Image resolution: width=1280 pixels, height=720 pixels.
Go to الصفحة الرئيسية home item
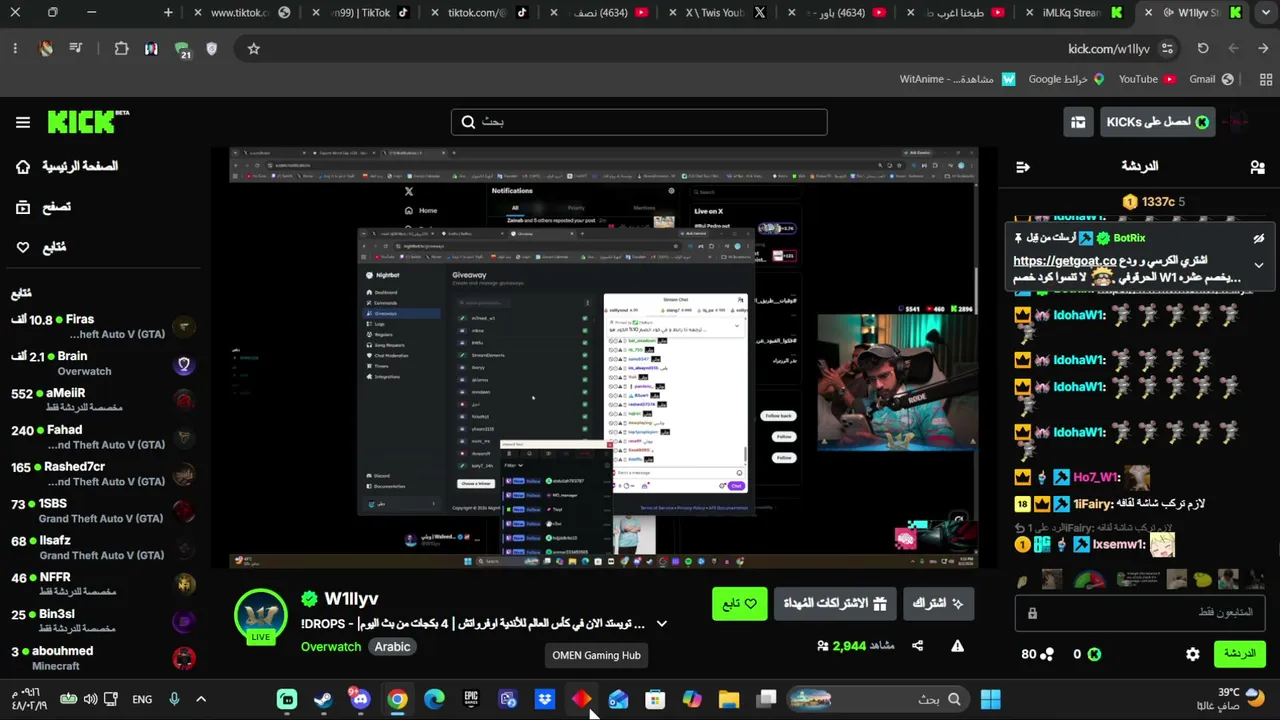pos(68,167)
